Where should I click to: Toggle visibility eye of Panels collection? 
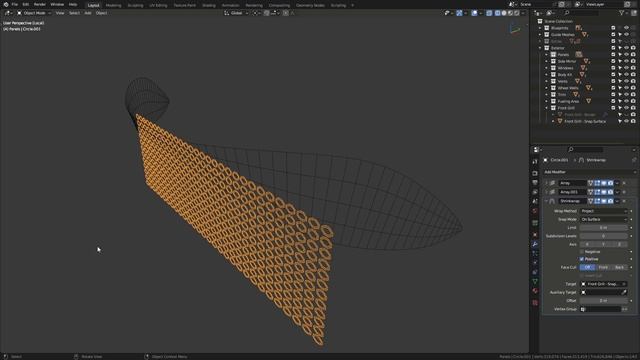(627, 55)
